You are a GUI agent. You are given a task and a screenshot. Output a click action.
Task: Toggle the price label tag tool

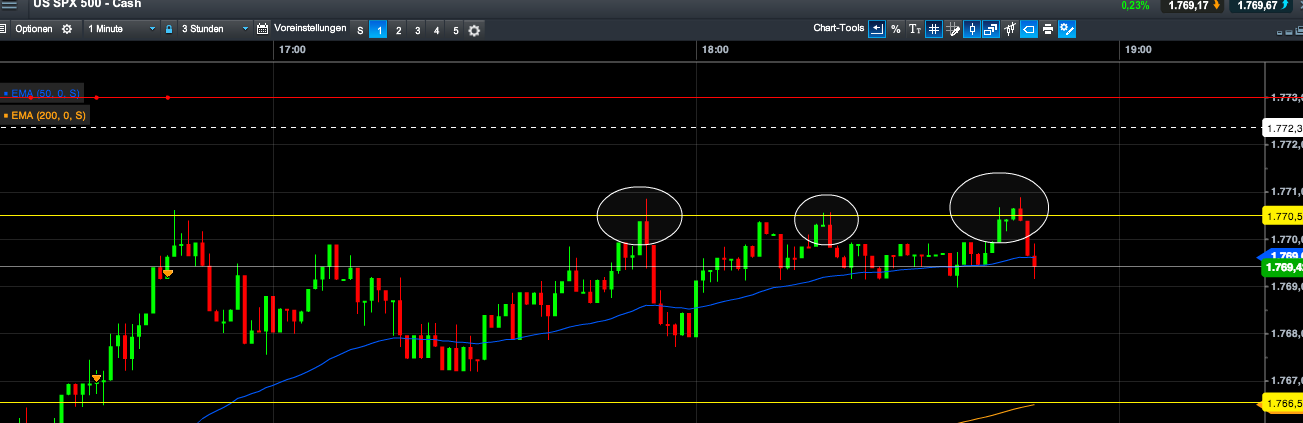(x=1029, y=29)
